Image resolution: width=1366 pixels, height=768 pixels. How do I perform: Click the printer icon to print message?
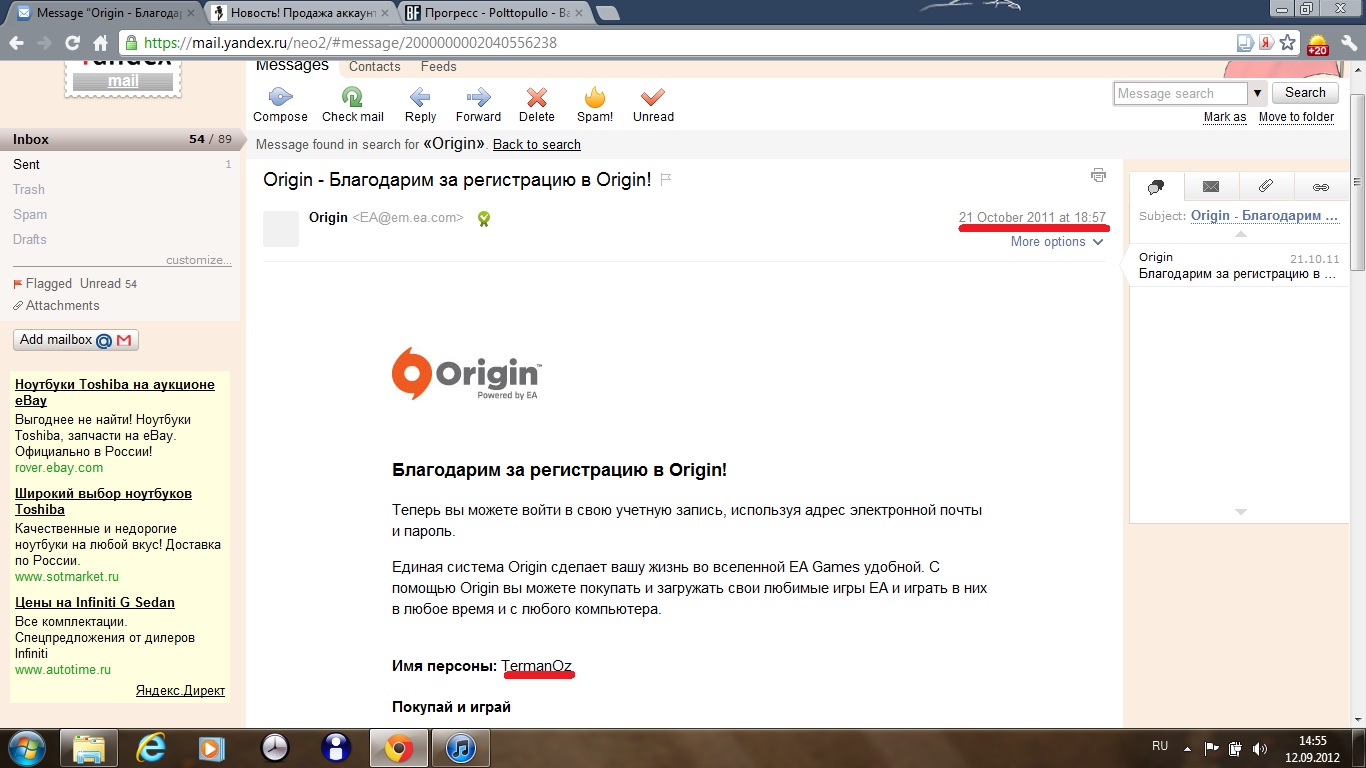[x=1098, y=175]
